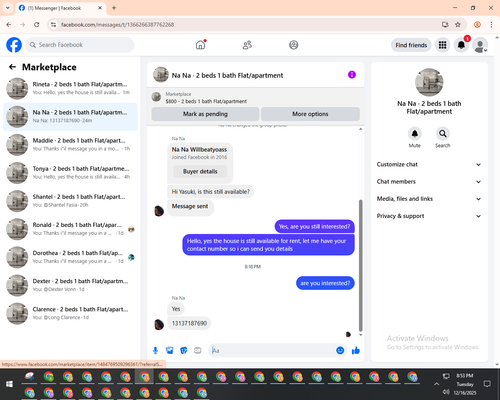Open the Chrome three-dot menu

(491, 25)
